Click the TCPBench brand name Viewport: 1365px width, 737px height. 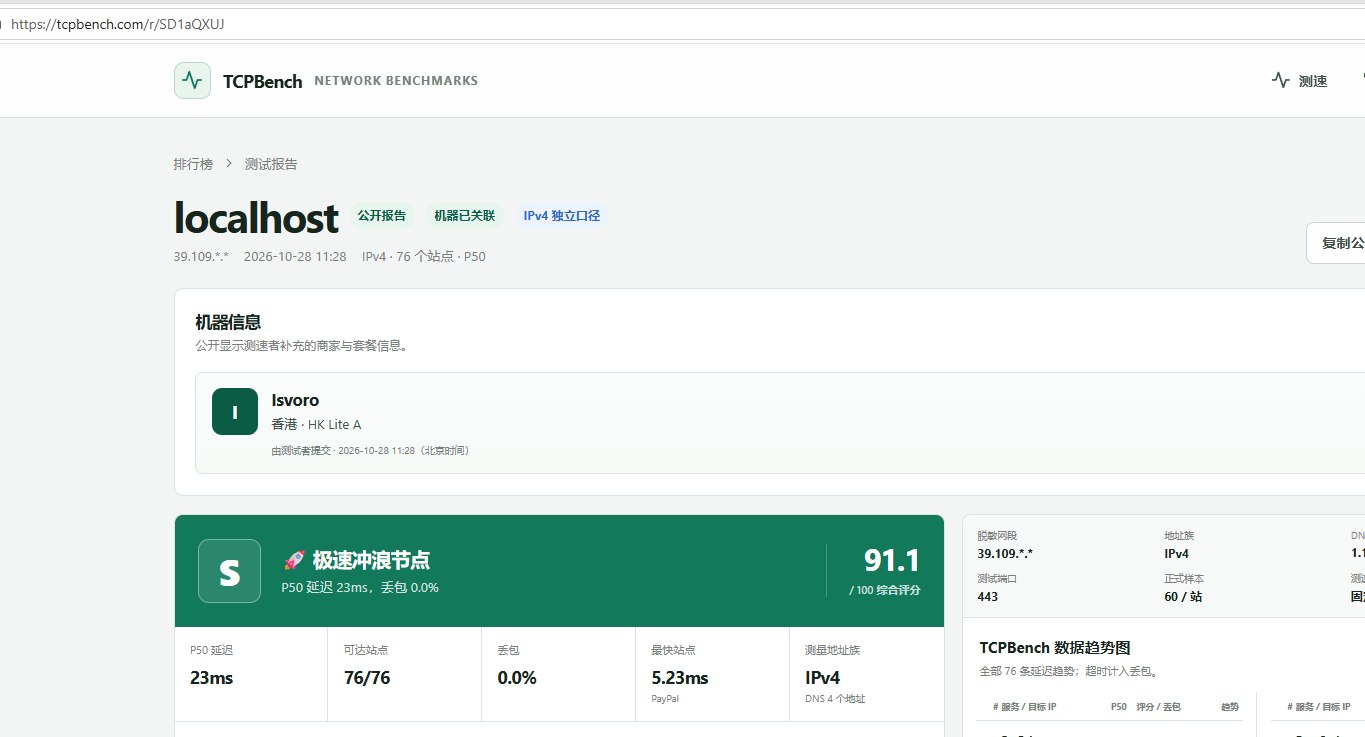263,82
